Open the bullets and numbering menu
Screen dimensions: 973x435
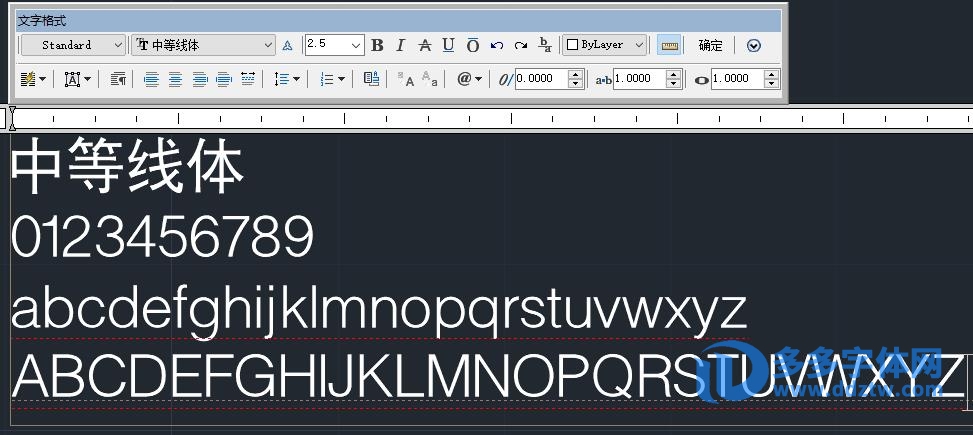[x=331, y=79]
